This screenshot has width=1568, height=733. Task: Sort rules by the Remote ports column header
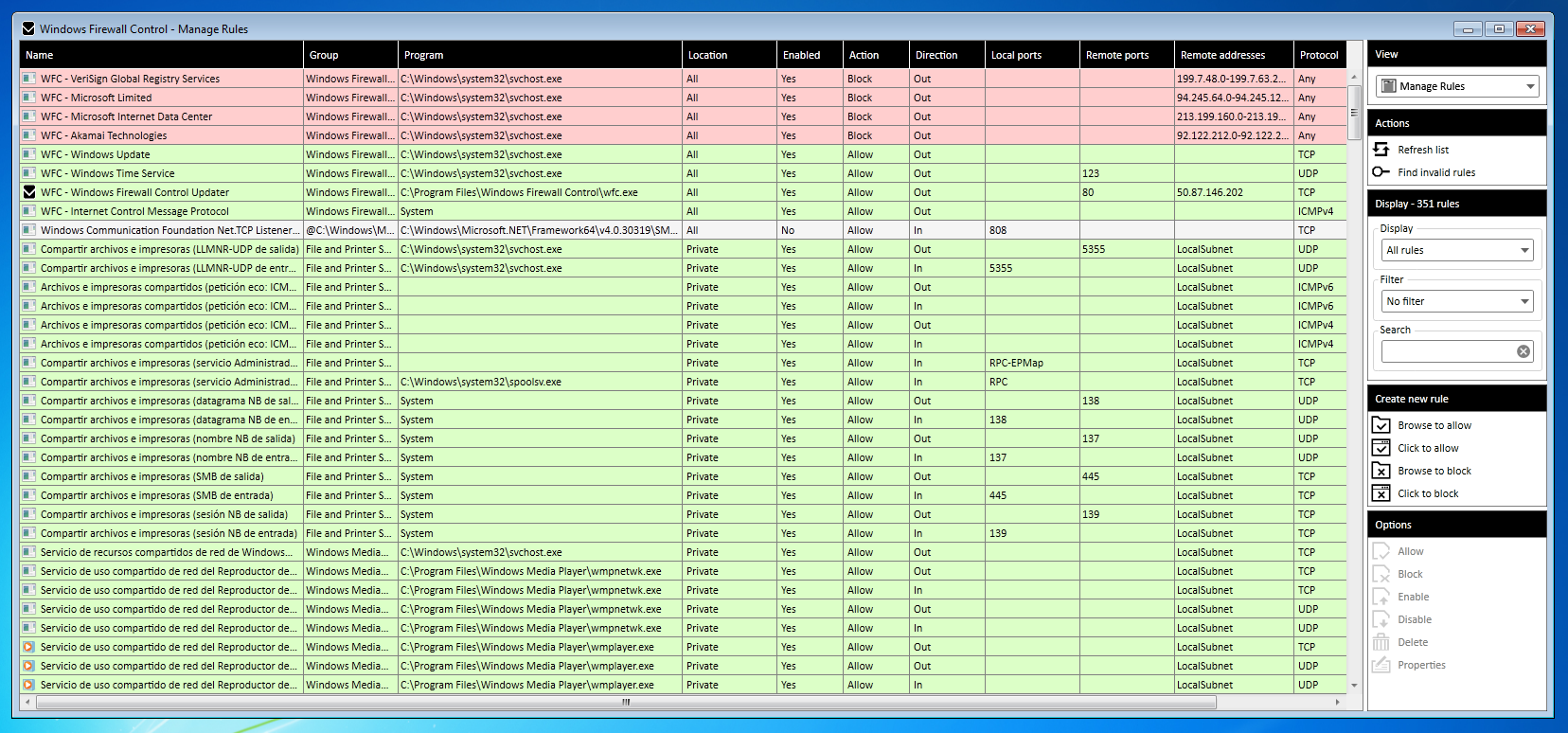(1127, 55)
